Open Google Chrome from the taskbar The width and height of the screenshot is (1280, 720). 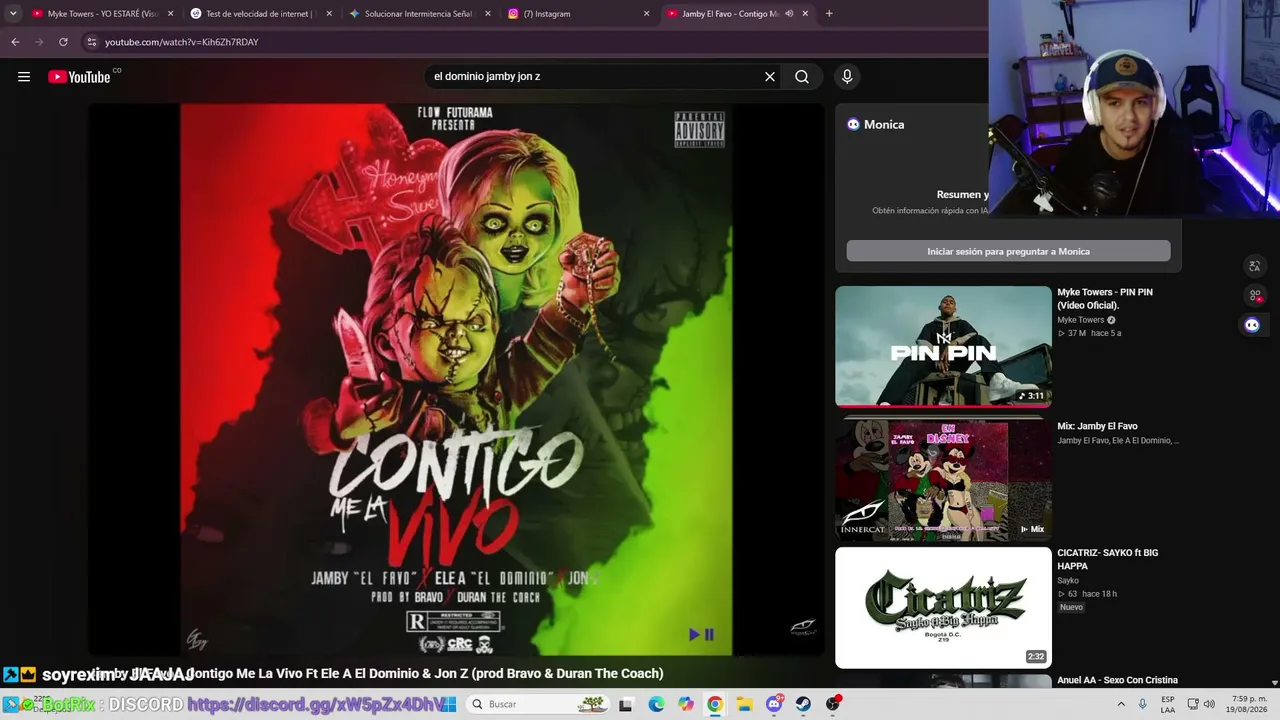pyautogui.click(x=715, y=704)
